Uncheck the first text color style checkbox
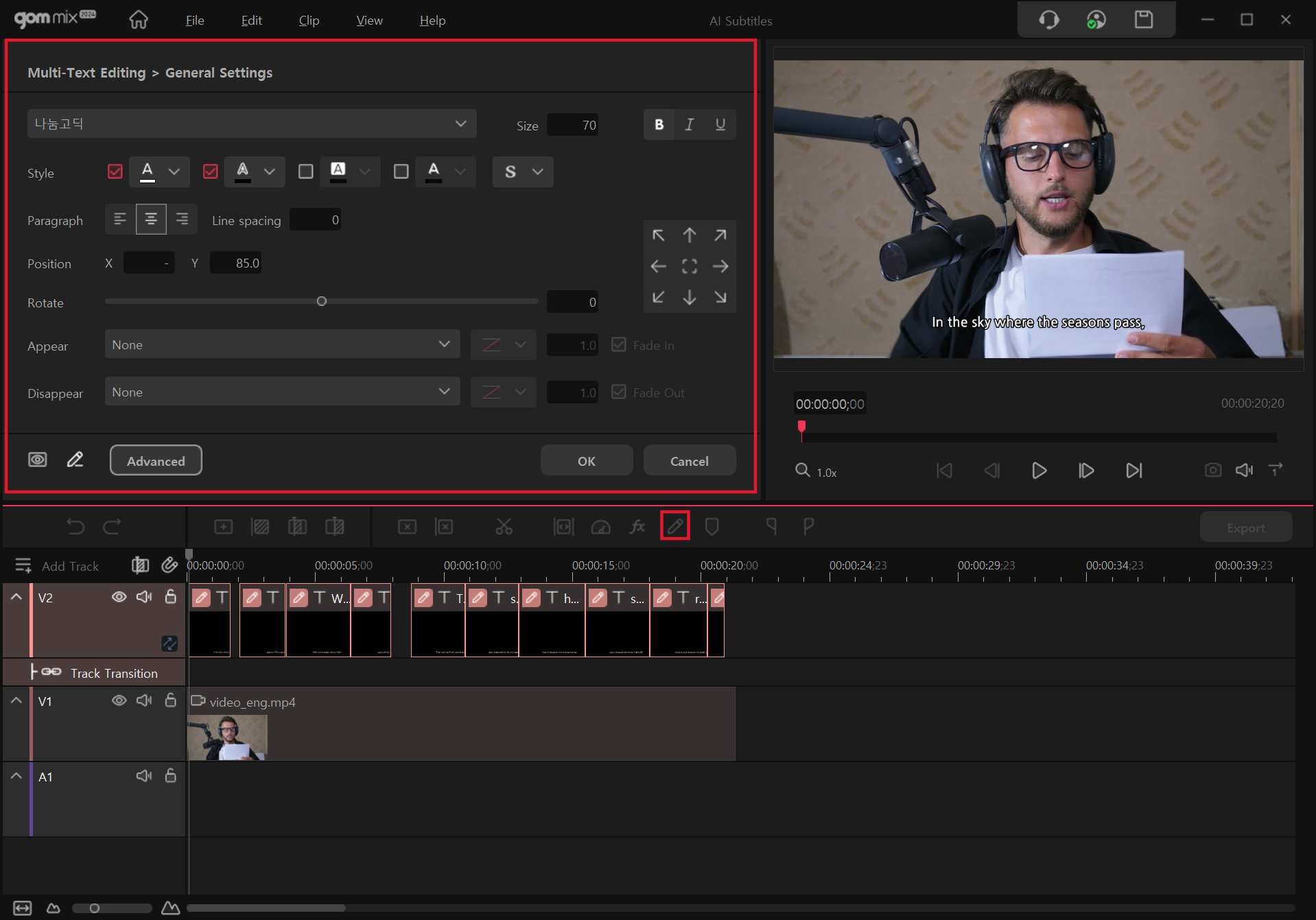Image resolution: width=1316 pixels, height=920 pixels. [x=115, y=172]
